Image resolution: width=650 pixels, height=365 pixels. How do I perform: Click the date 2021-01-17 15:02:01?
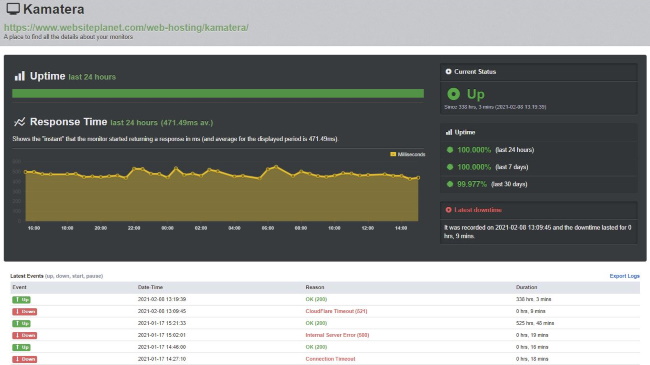point(162,335)
